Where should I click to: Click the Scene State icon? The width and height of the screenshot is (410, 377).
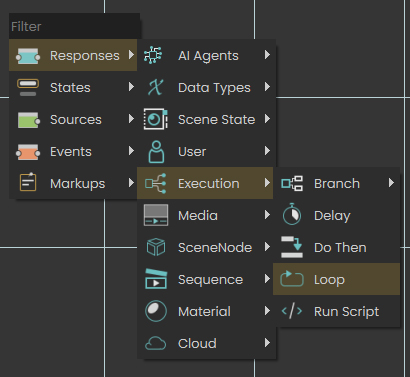(156, 119)
